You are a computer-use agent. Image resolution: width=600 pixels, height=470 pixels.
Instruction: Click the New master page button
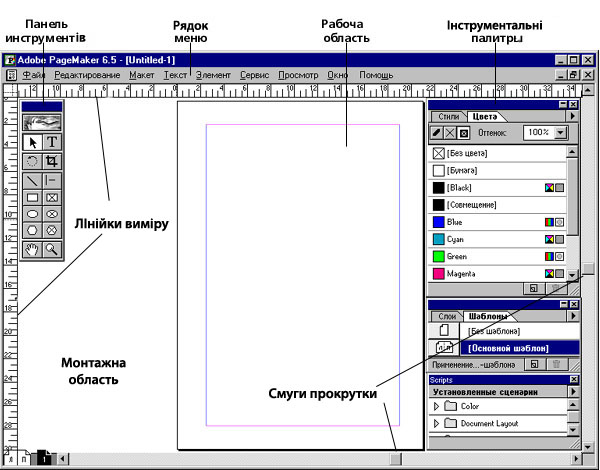(x=535, y=364)
